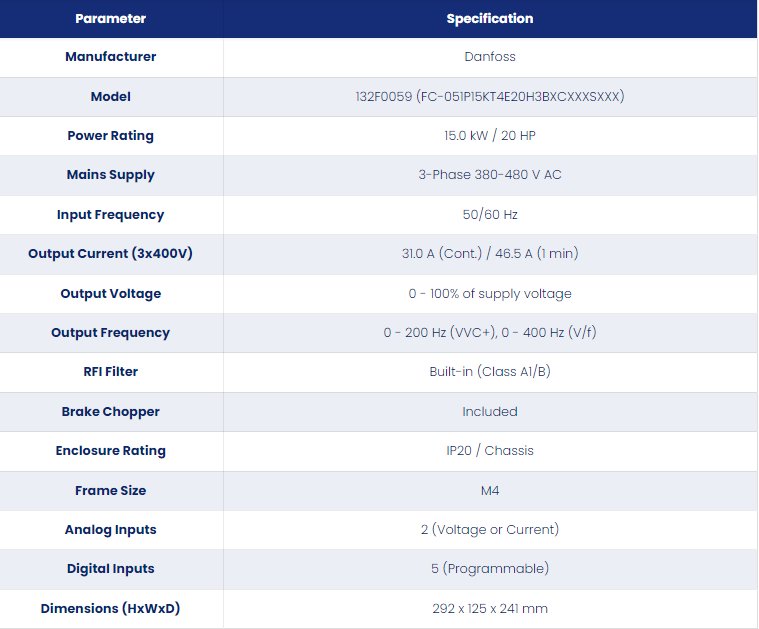Select the 'Model' row label

(110, 96)
